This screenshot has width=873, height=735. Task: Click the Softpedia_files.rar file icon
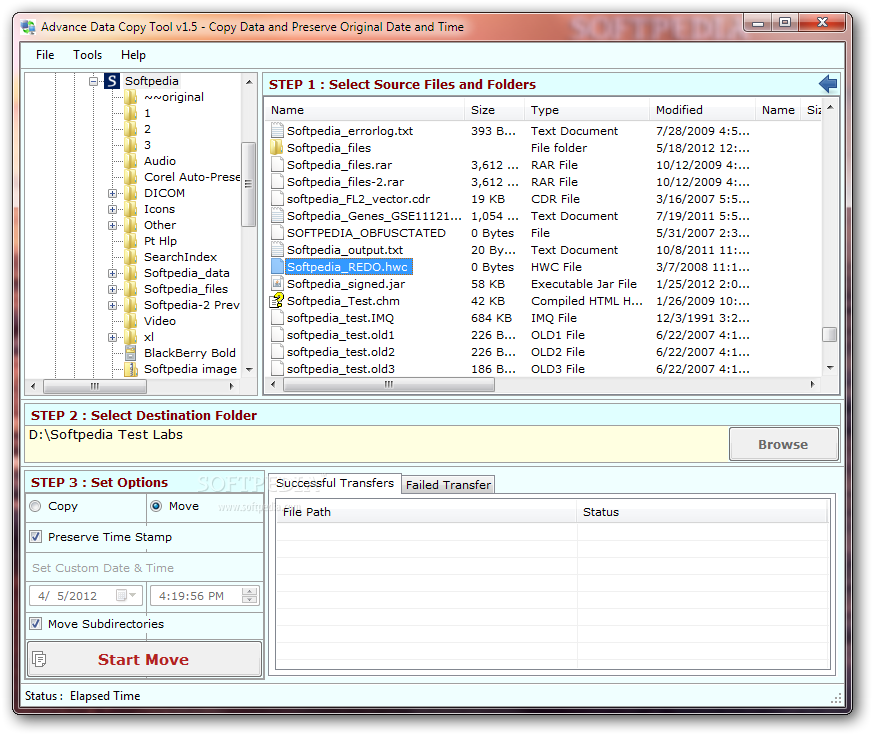coord(277,165)
